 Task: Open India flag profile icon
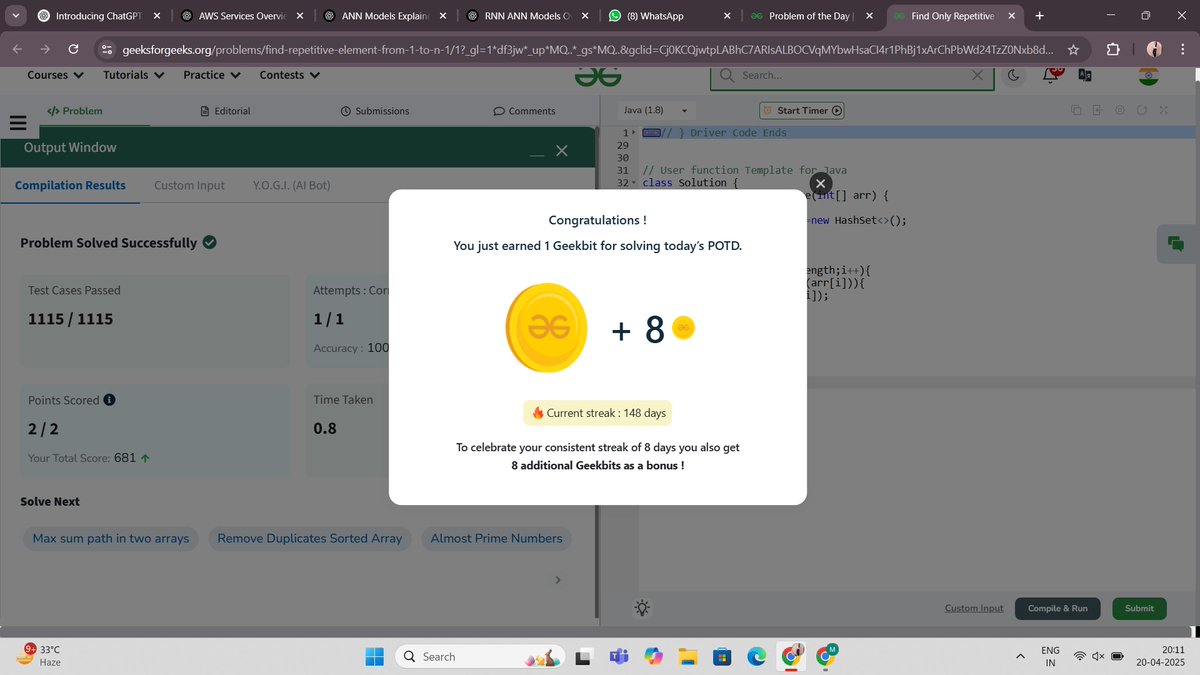1147,75
